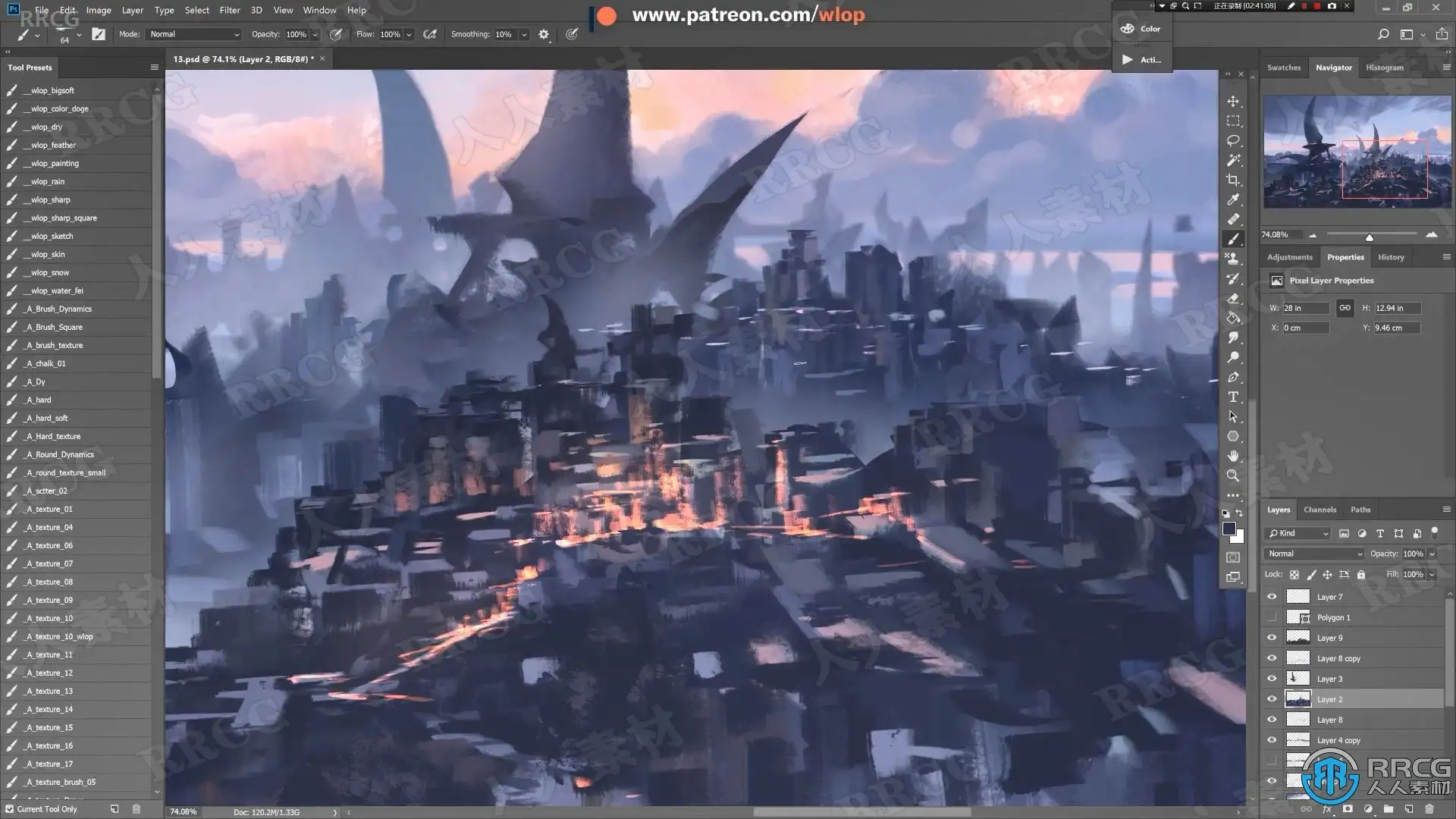Select the Hand tool
This screenshot has width=1456, height=819.
click(1233, 456)
